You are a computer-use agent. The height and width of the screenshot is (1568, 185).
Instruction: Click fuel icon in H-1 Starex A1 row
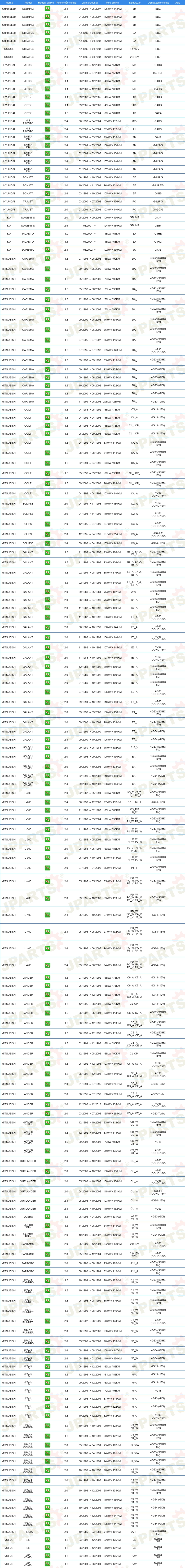tap(47, 129)
